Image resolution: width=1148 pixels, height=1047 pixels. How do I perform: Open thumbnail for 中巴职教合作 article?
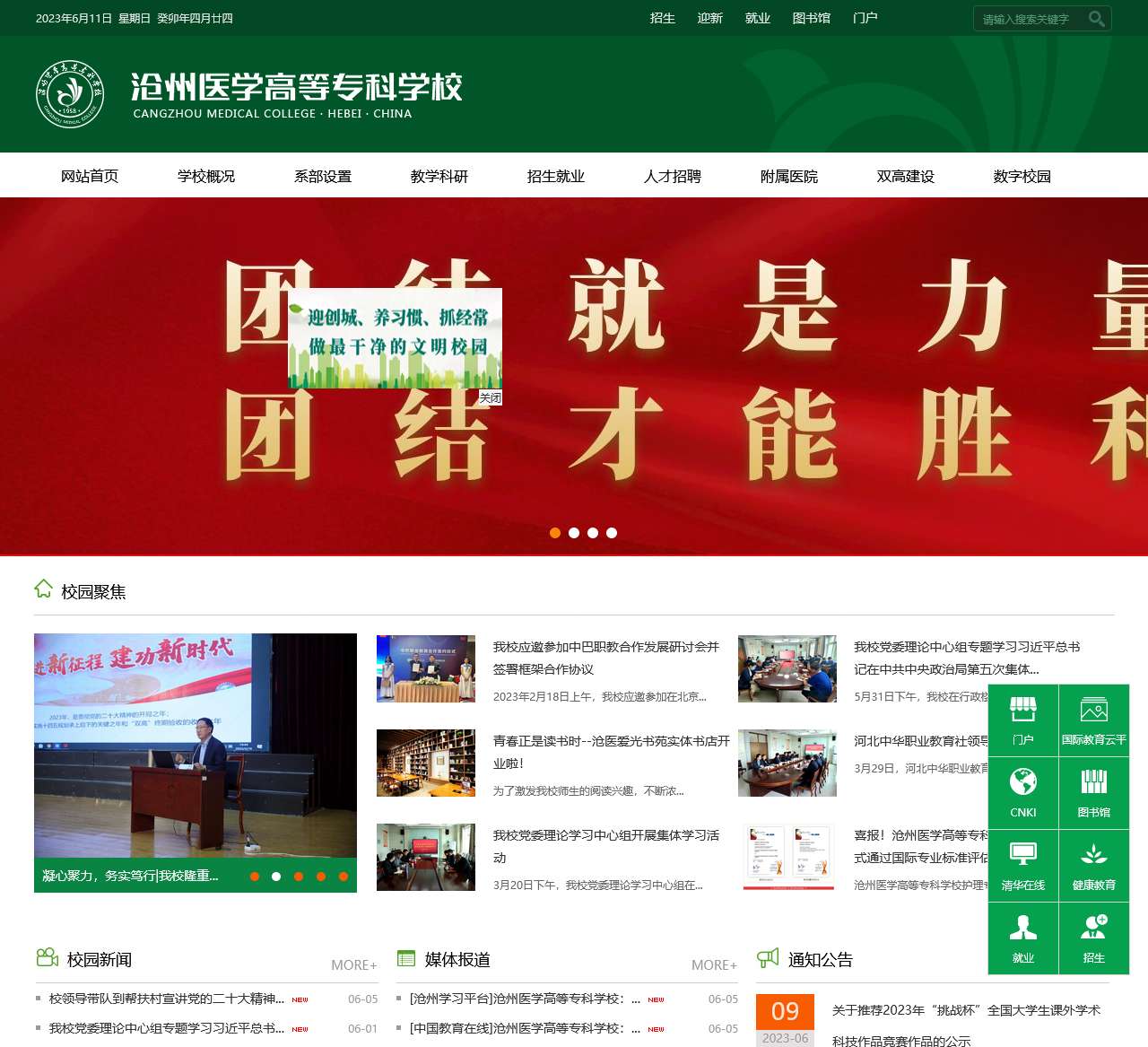coord(426,668)
